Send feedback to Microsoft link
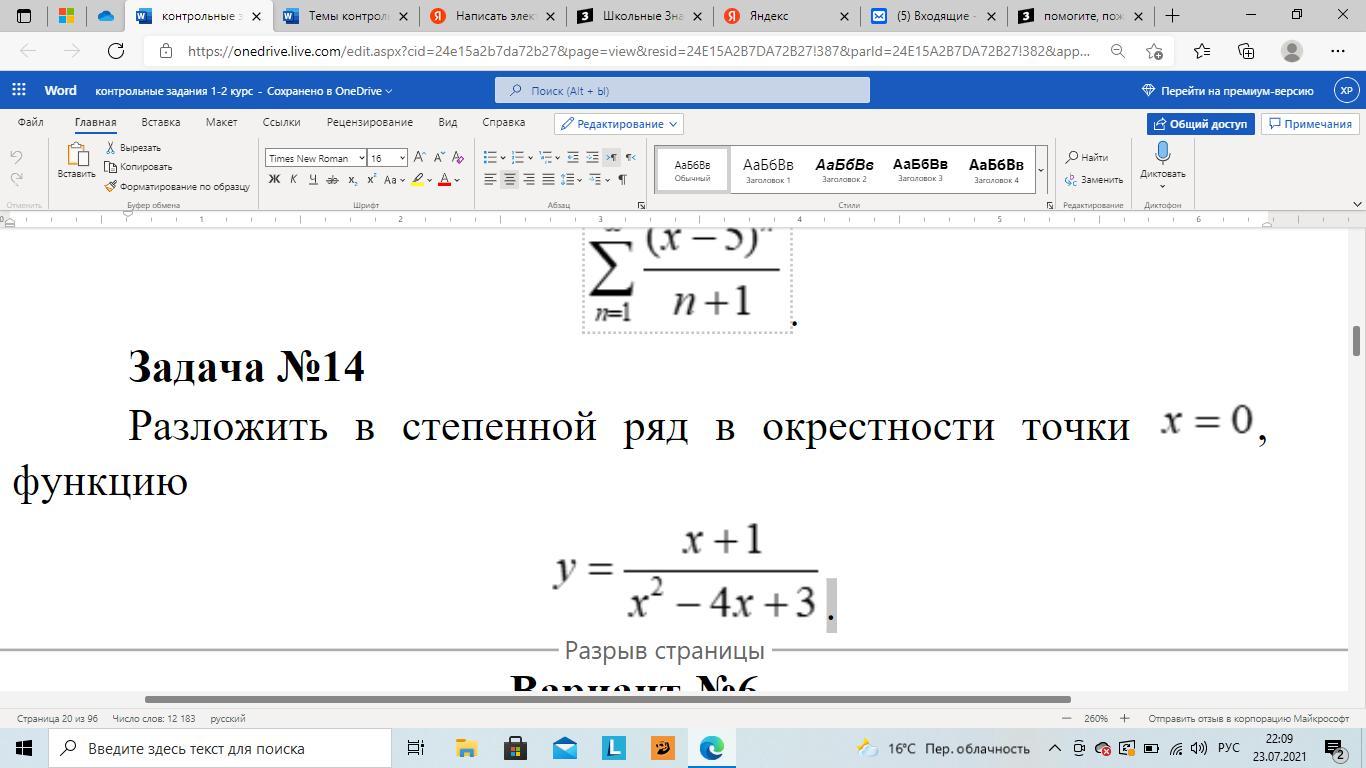Image resolution: width=1366 pixels, height=768 pixels. pos(1248,718)
